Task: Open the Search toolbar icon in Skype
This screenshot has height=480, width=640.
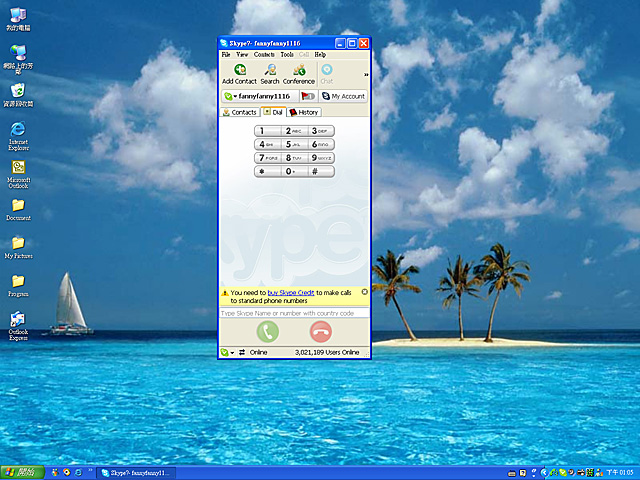Action: click(x=270, y=74)
